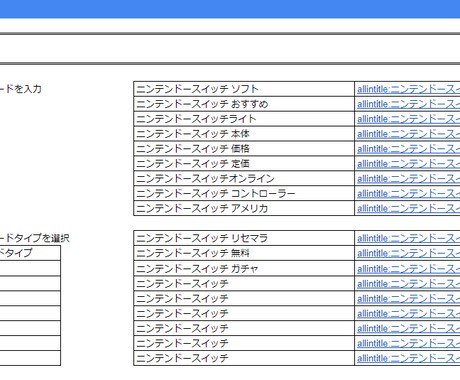This screenshot has width=460, height=380.
Task: Open the allintitle link in the オンライン row
Action: point(408,179)
